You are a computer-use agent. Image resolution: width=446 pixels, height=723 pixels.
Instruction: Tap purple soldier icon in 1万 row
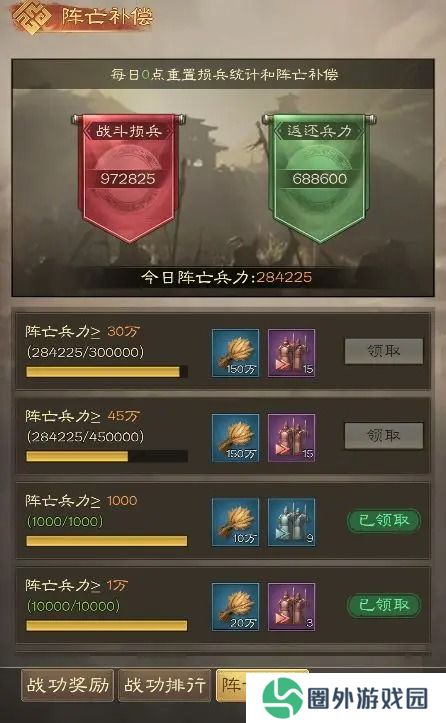coord(291,606)
